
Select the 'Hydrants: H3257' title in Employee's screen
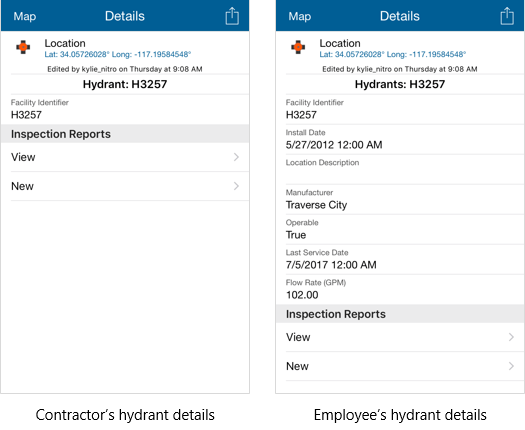400,84
